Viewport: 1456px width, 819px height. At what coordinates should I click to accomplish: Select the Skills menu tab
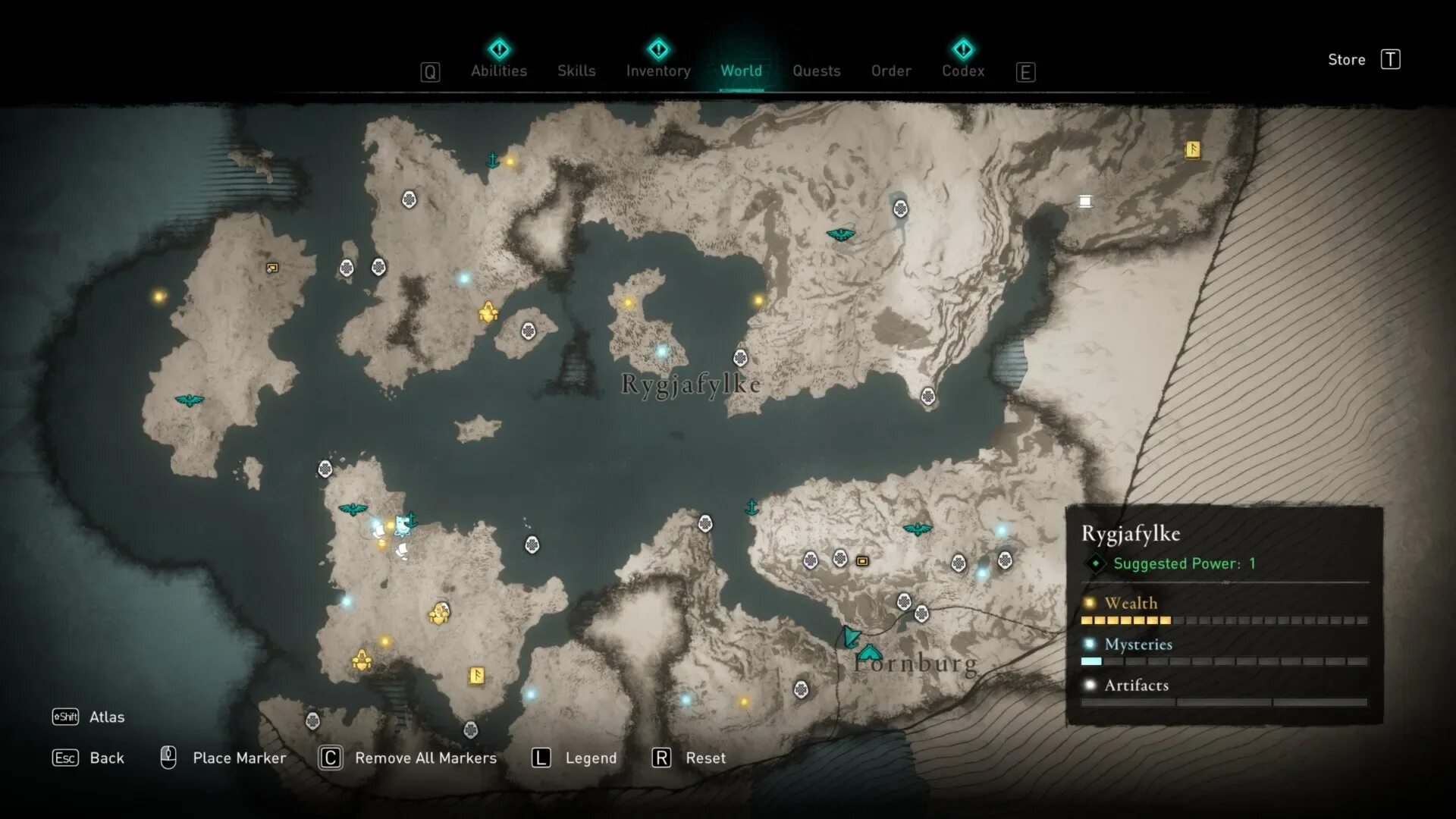coord(577,70)
